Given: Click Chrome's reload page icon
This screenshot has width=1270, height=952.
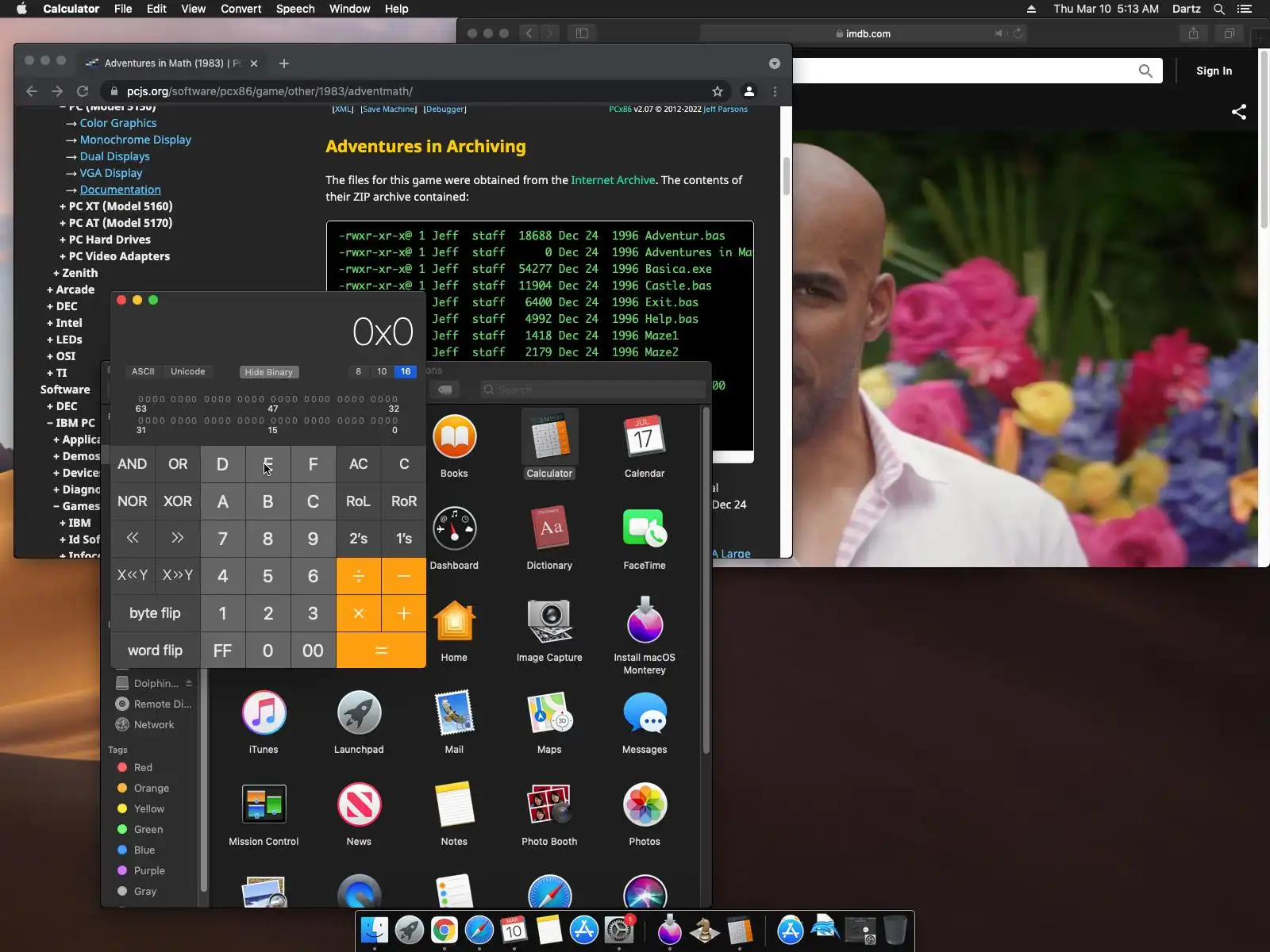Looking at the screenshot, I should point(83,91).
